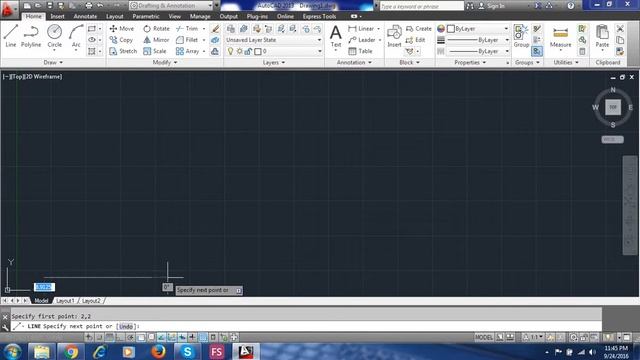Choose the Array command
The height and width of the screenshot is (360, 640).
(187, 51)
